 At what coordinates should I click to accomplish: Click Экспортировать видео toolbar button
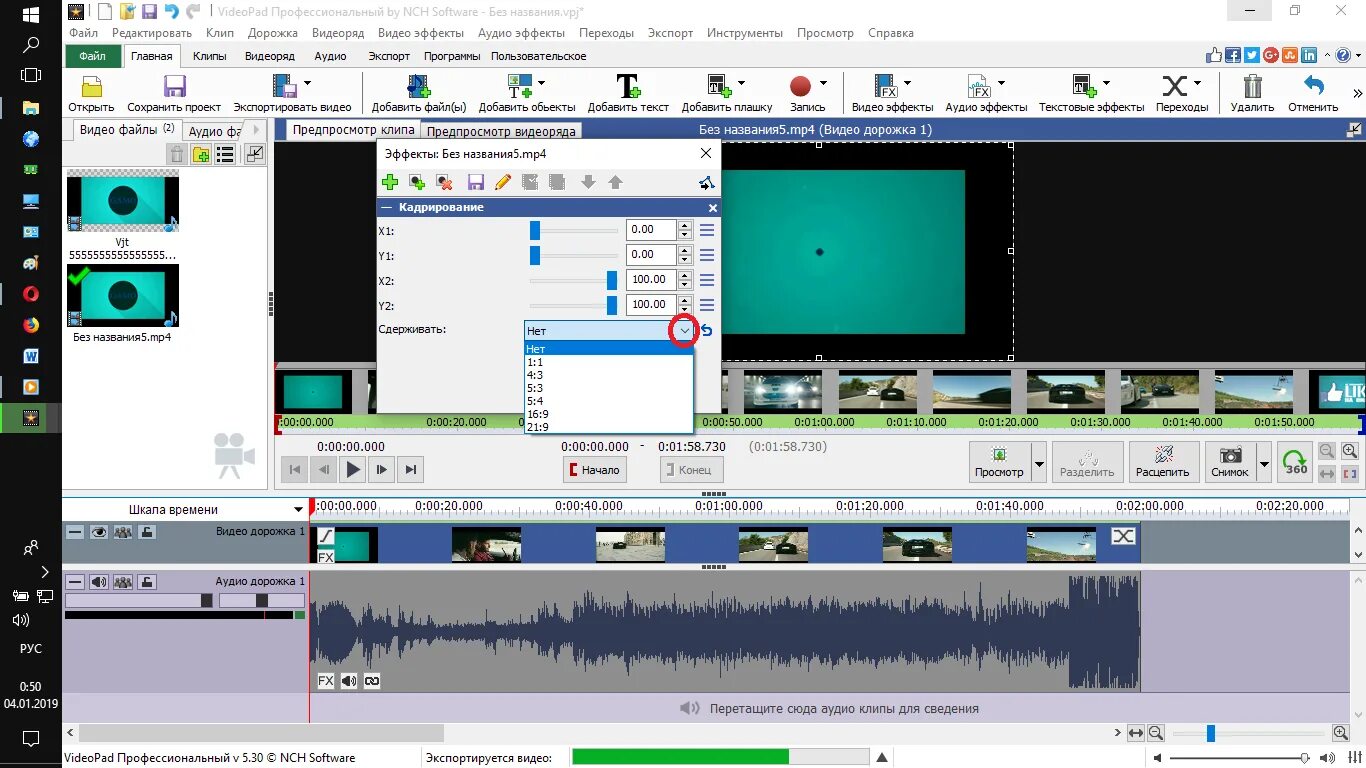pos(292,94)
